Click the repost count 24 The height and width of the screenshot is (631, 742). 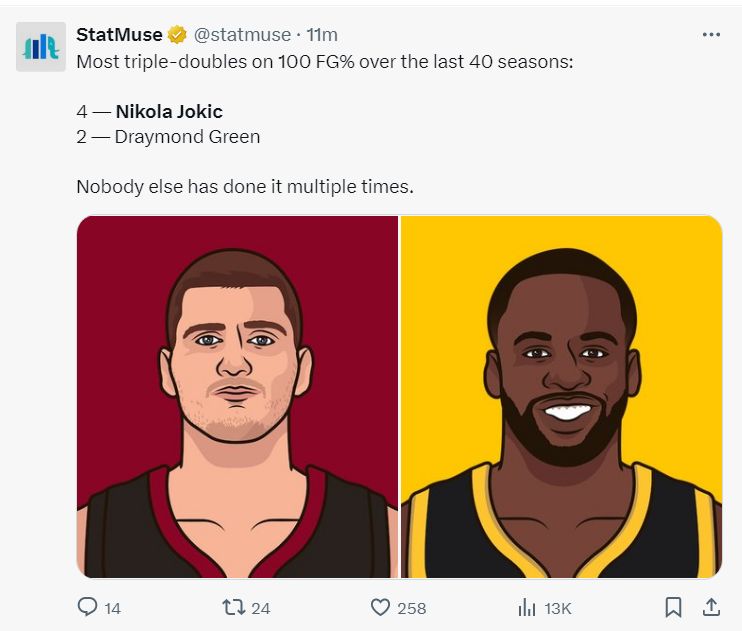coord(261,608)
